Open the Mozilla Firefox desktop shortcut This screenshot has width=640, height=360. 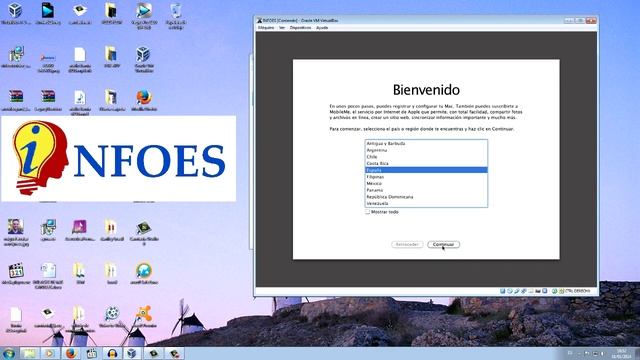[x=144, y=98]
